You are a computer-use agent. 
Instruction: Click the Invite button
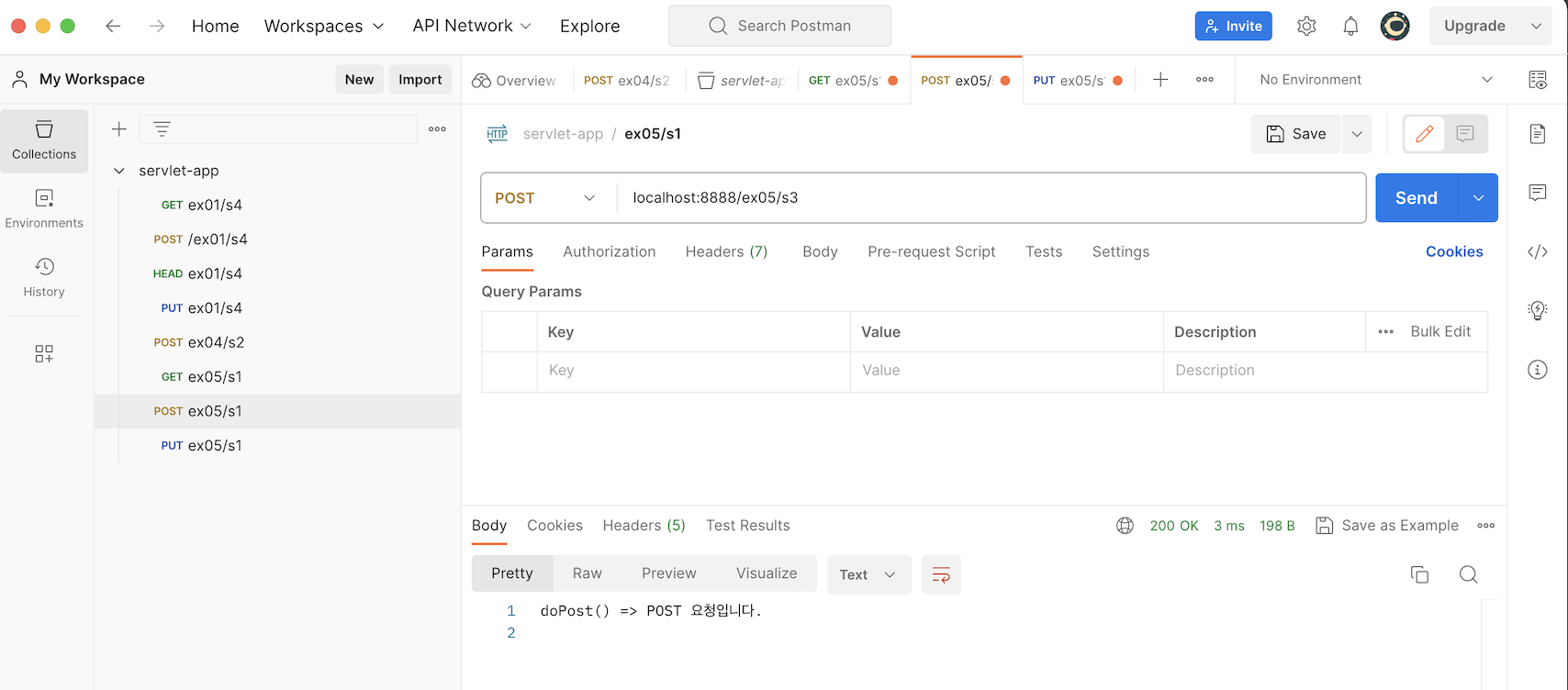click(1234, 26)
